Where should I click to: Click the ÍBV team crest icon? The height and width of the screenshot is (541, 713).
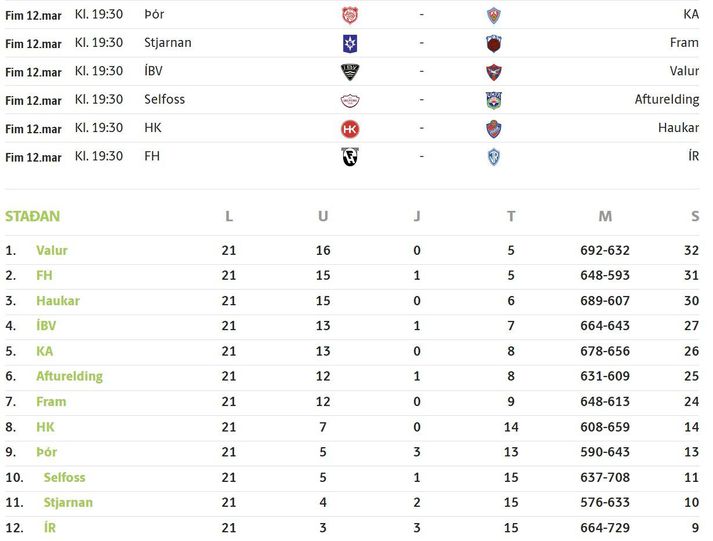click(349, 71)
